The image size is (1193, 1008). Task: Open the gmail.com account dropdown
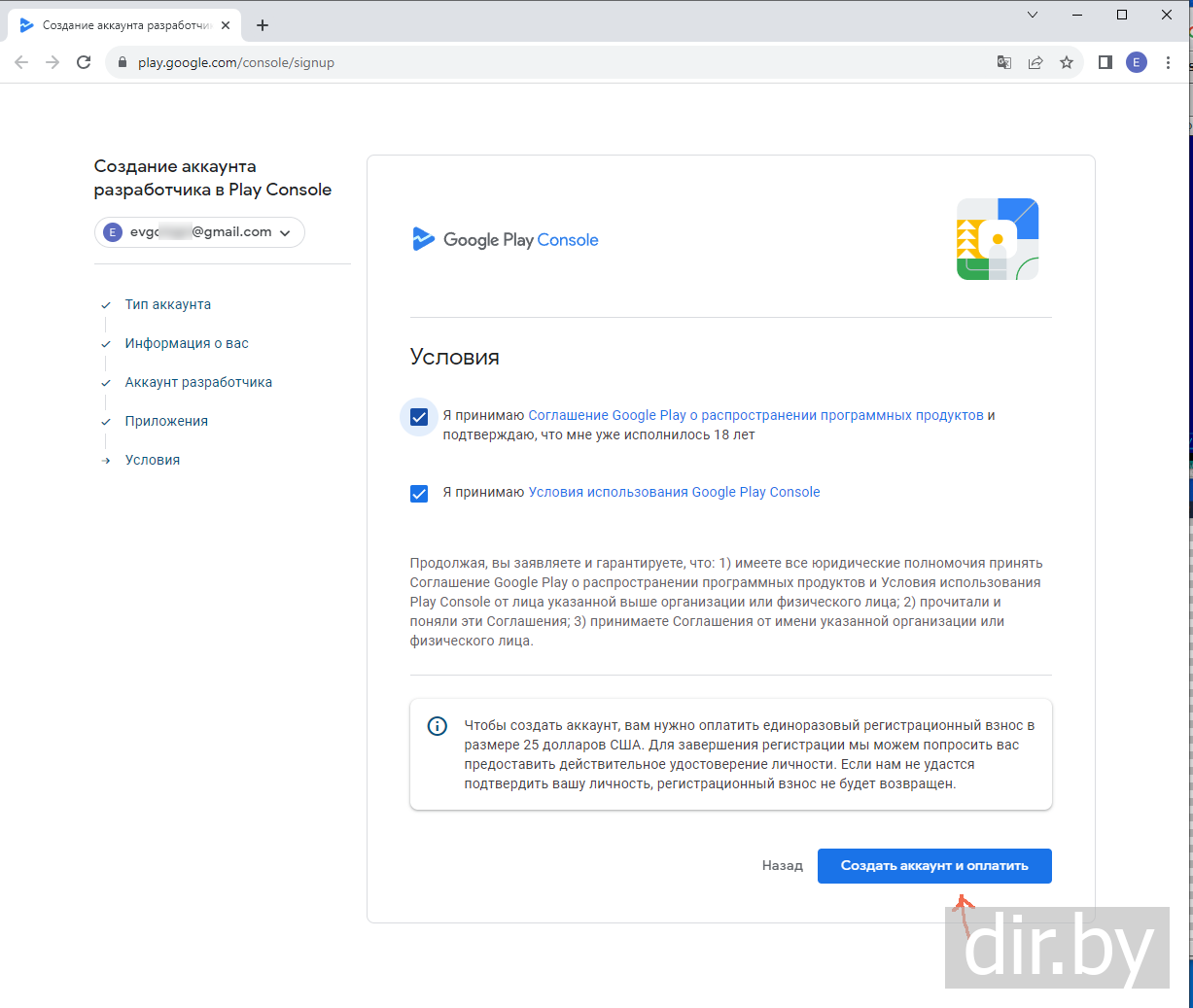pos(199,232)
